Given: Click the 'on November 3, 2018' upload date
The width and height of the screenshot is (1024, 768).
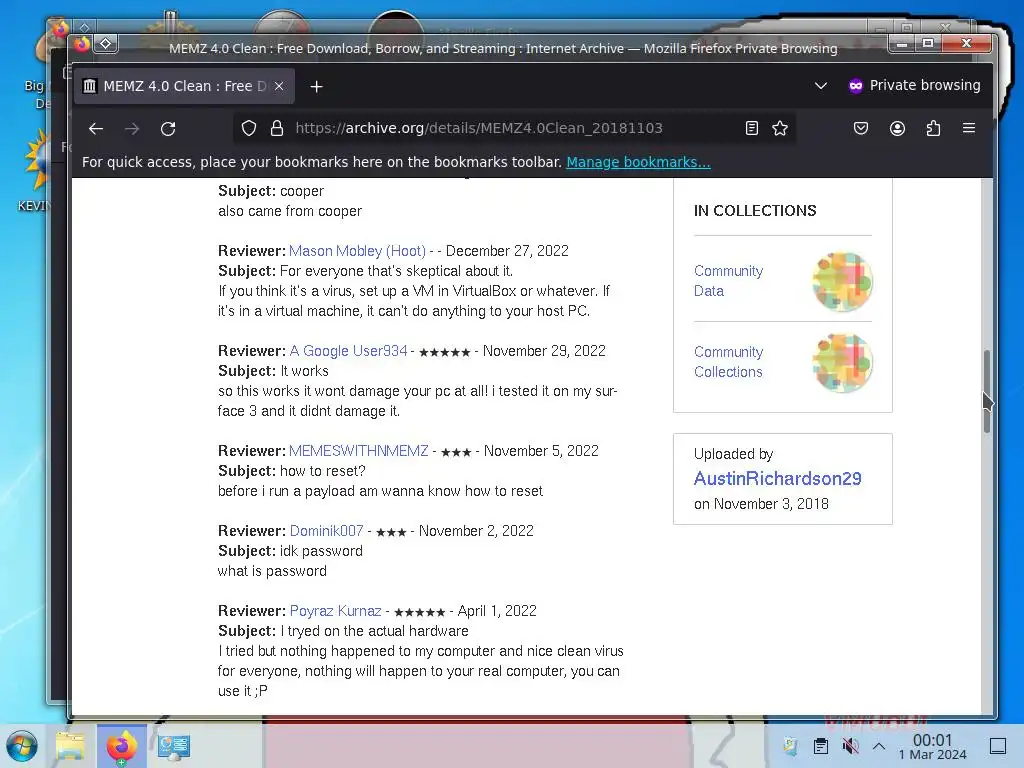Looking at the screenshot, I should 761,504.
